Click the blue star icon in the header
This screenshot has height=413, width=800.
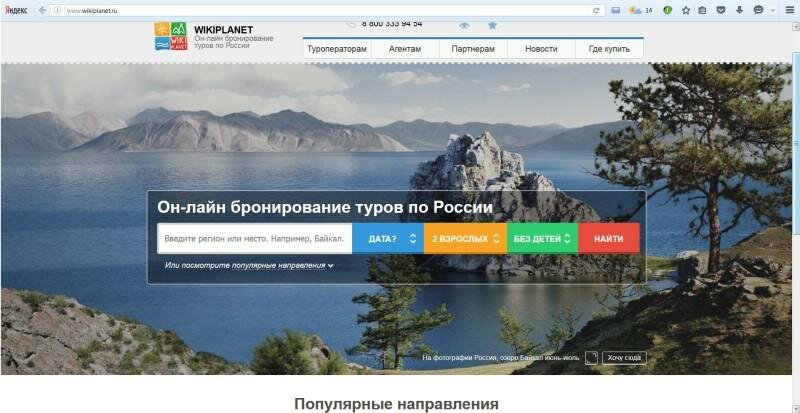pyautogui.click(x=492, y=25)
